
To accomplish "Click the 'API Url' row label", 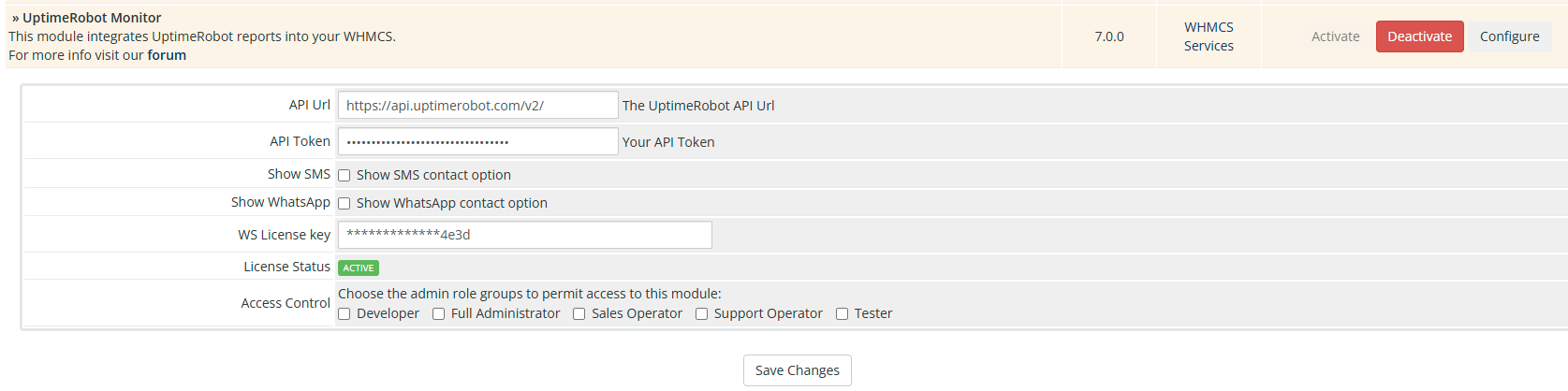I will tap(309, 105).
